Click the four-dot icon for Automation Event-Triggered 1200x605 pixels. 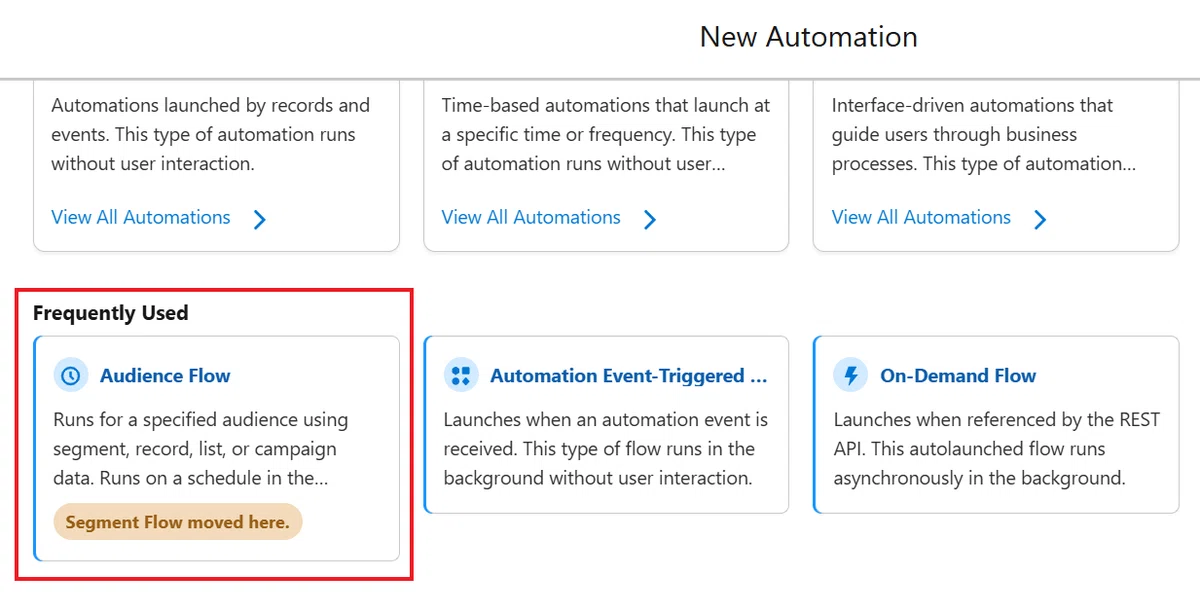461,376
